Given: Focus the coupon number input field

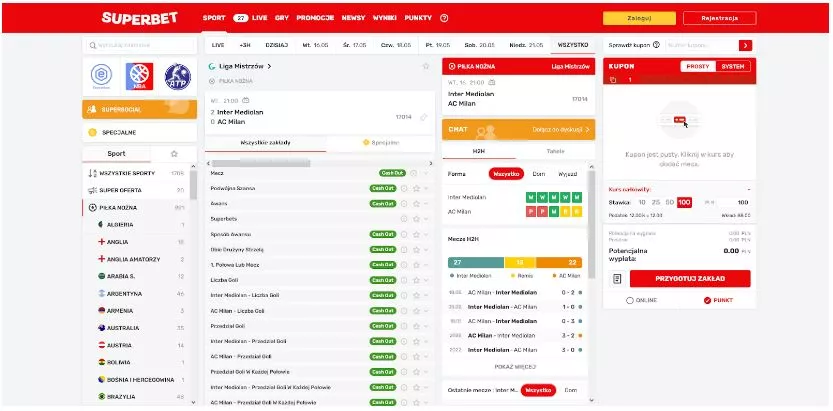Looking at the screenshot, I should point(701,46).
